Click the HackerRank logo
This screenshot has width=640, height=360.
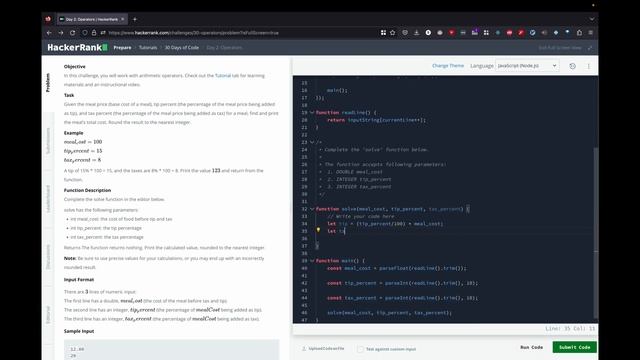77,47
